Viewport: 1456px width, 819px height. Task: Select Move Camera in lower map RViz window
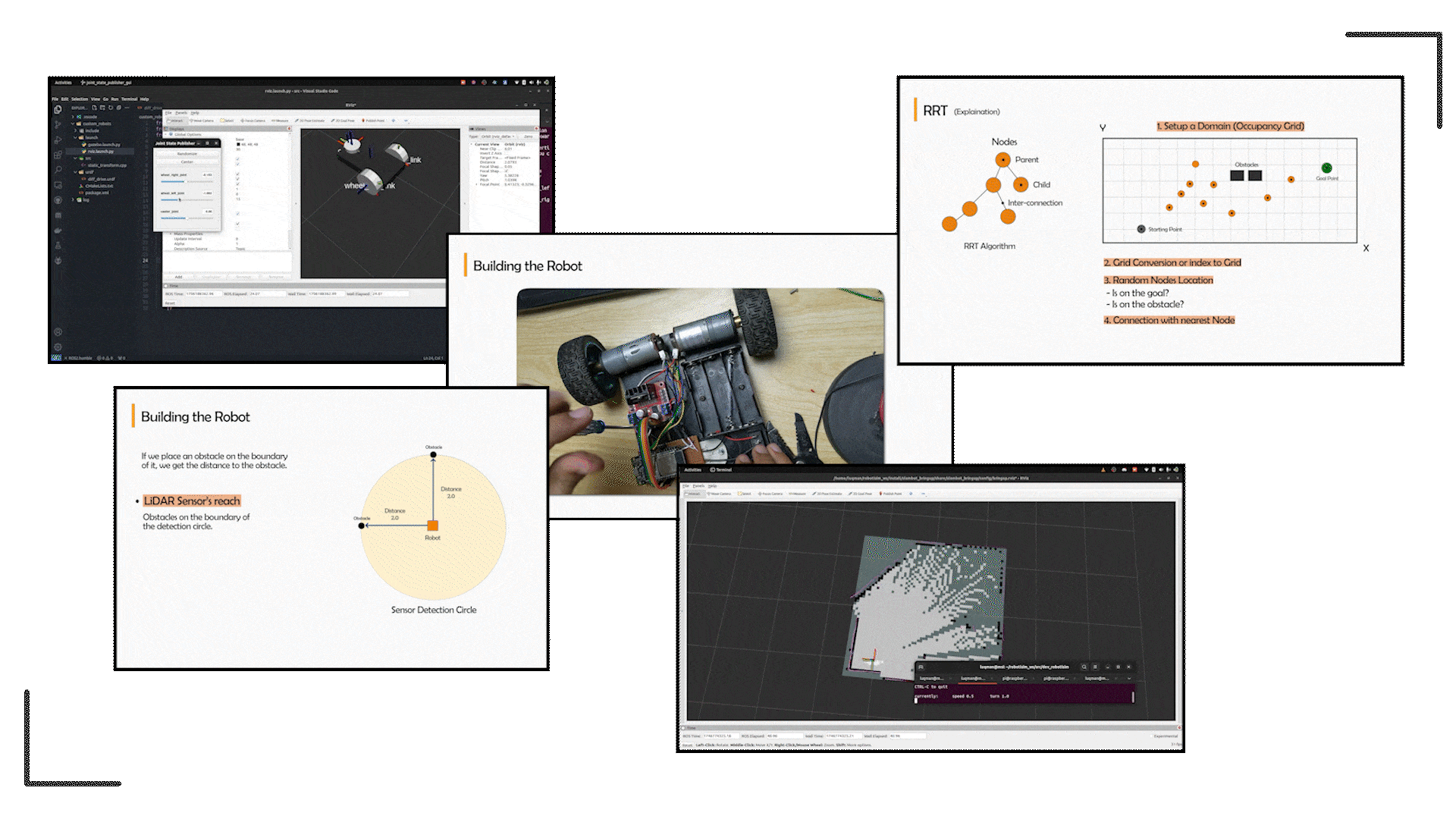pyautogui.click(x=719, y=494)
